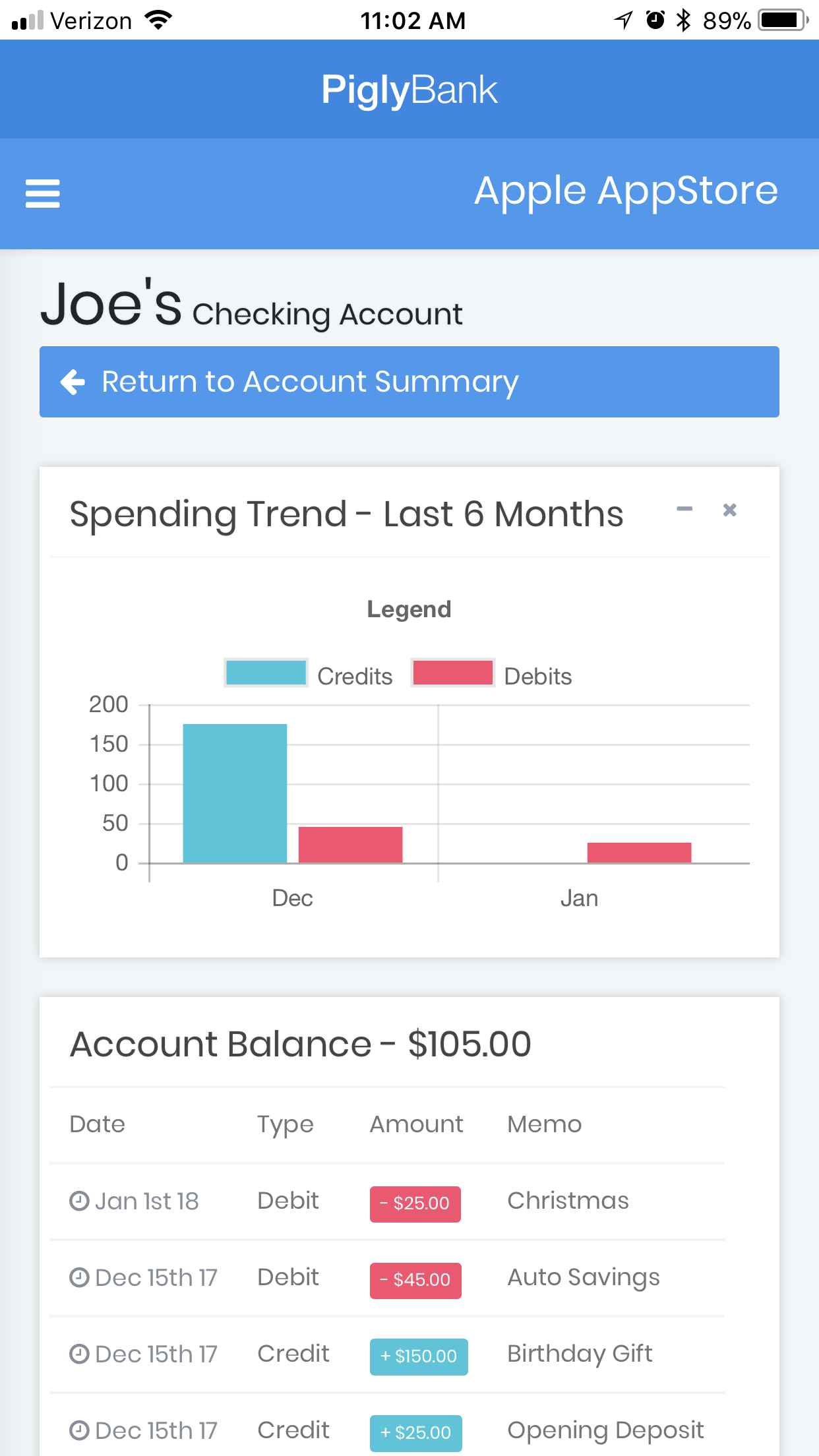Collapse the Spending Trend panel
This screenshot has width=819, height=1456.
(684, 509)
